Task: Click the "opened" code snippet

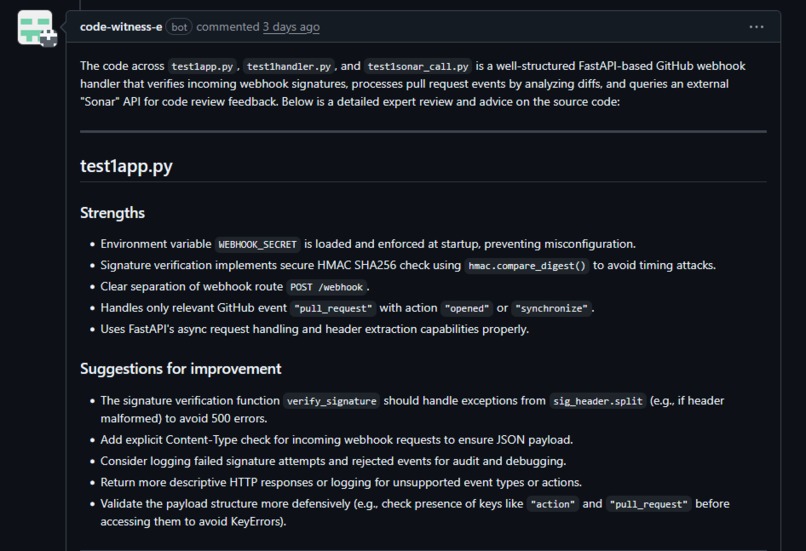Action: click(x=467, y=308)
